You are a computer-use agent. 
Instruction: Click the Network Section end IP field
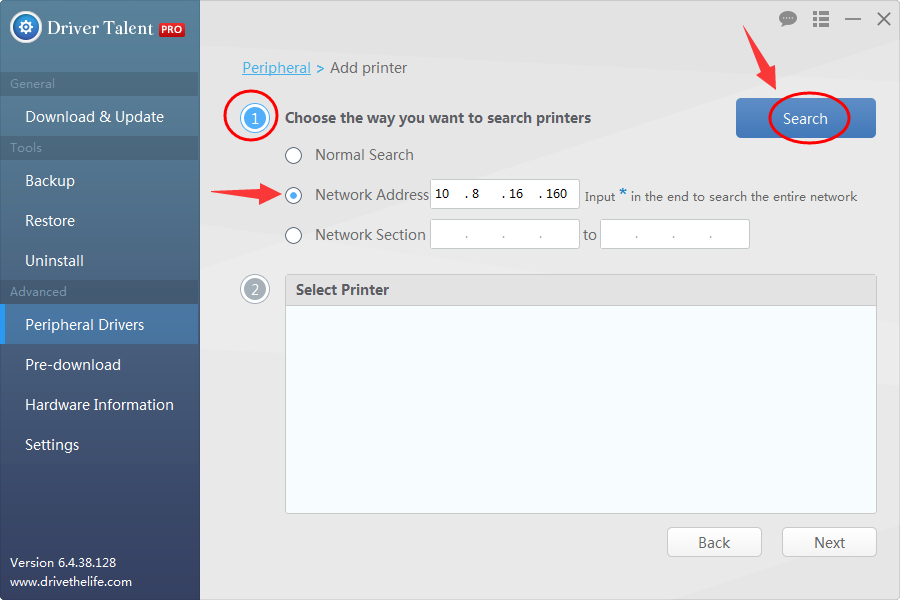click(674, 234)
